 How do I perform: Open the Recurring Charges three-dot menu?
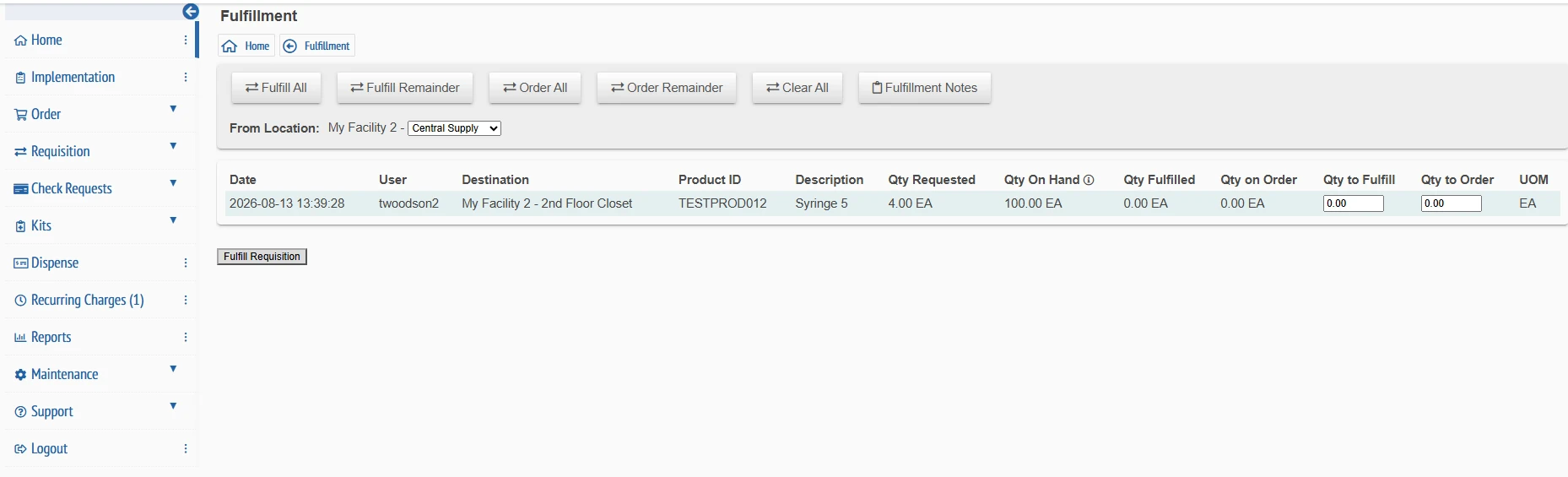click(x=186, y=300)
